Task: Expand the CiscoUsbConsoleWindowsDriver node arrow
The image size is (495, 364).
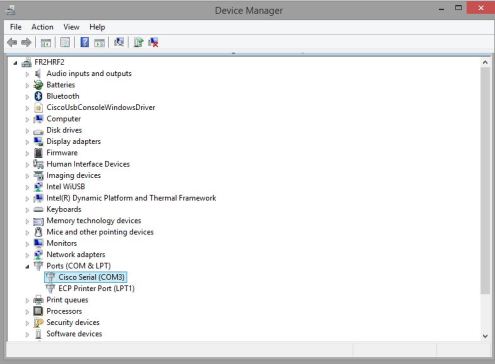Action: (x=27, y=108)
